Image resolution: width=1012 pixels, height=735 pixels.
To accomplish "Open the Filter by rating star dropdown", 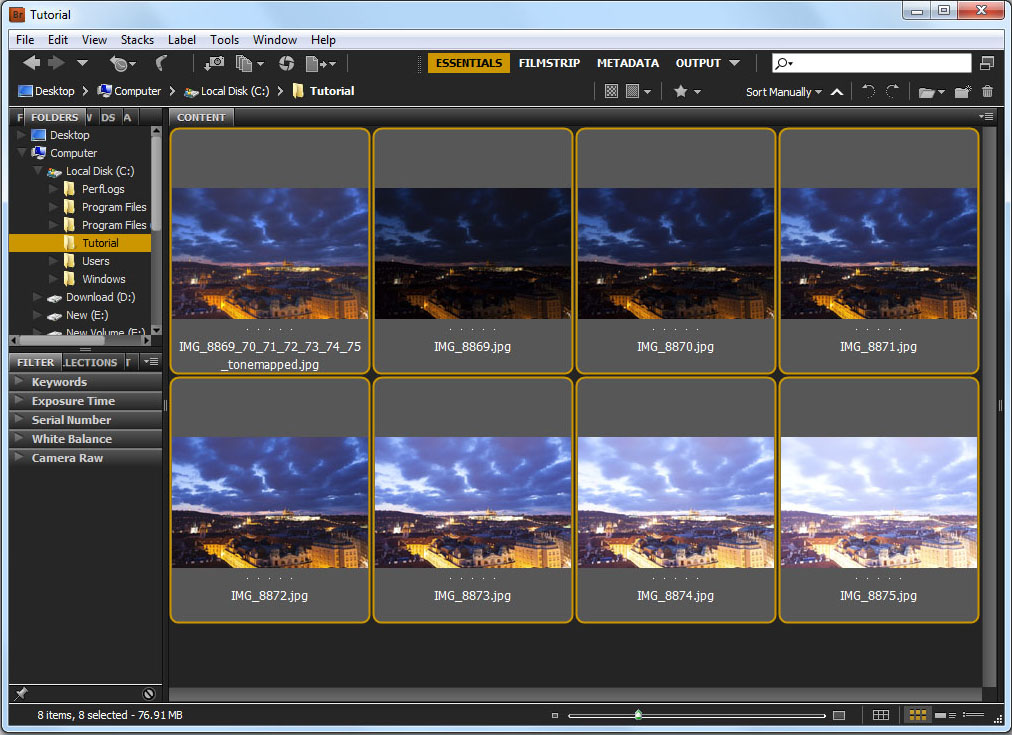I will click(x=686, y=91).
